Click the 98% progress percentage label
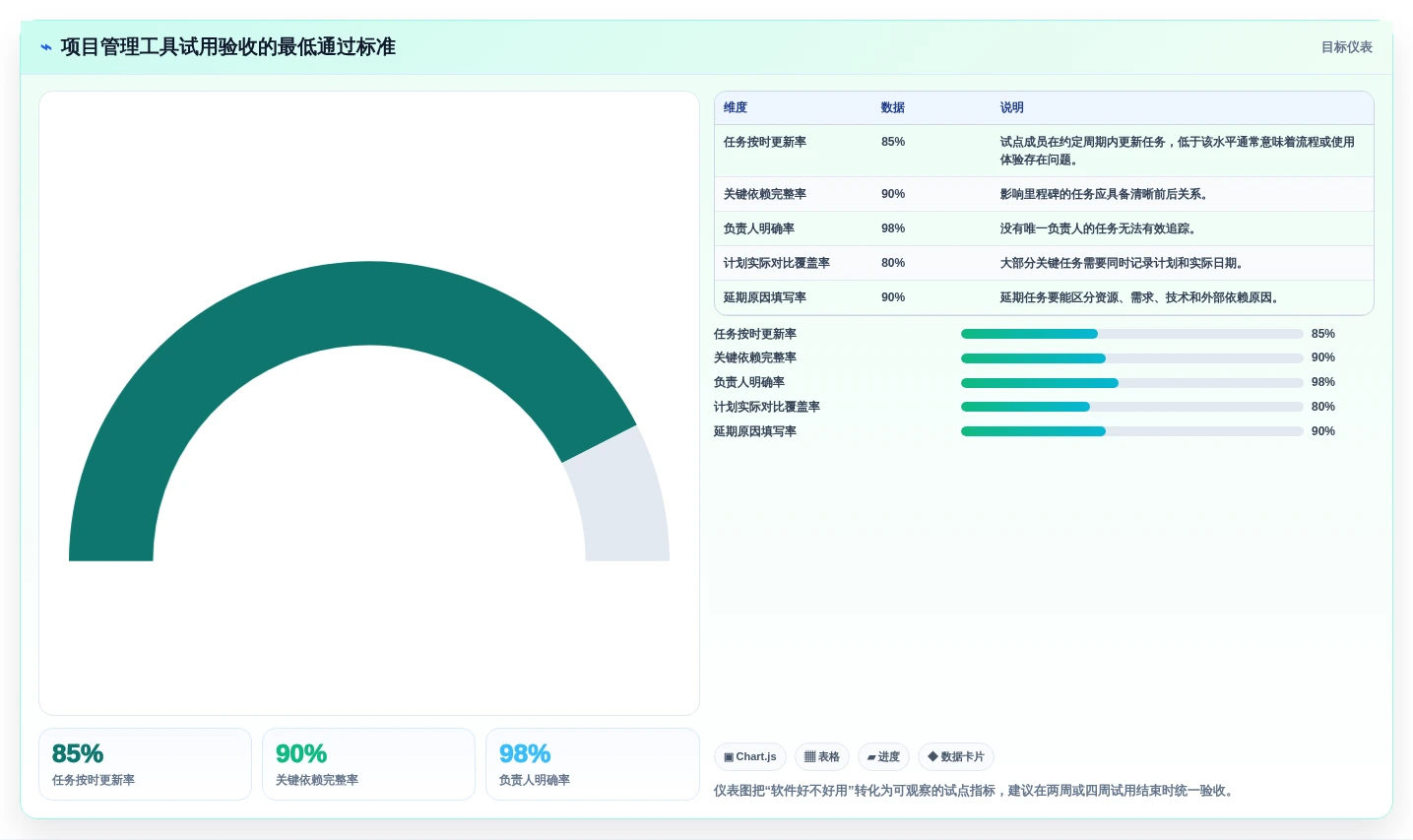 click(1323, 382)
